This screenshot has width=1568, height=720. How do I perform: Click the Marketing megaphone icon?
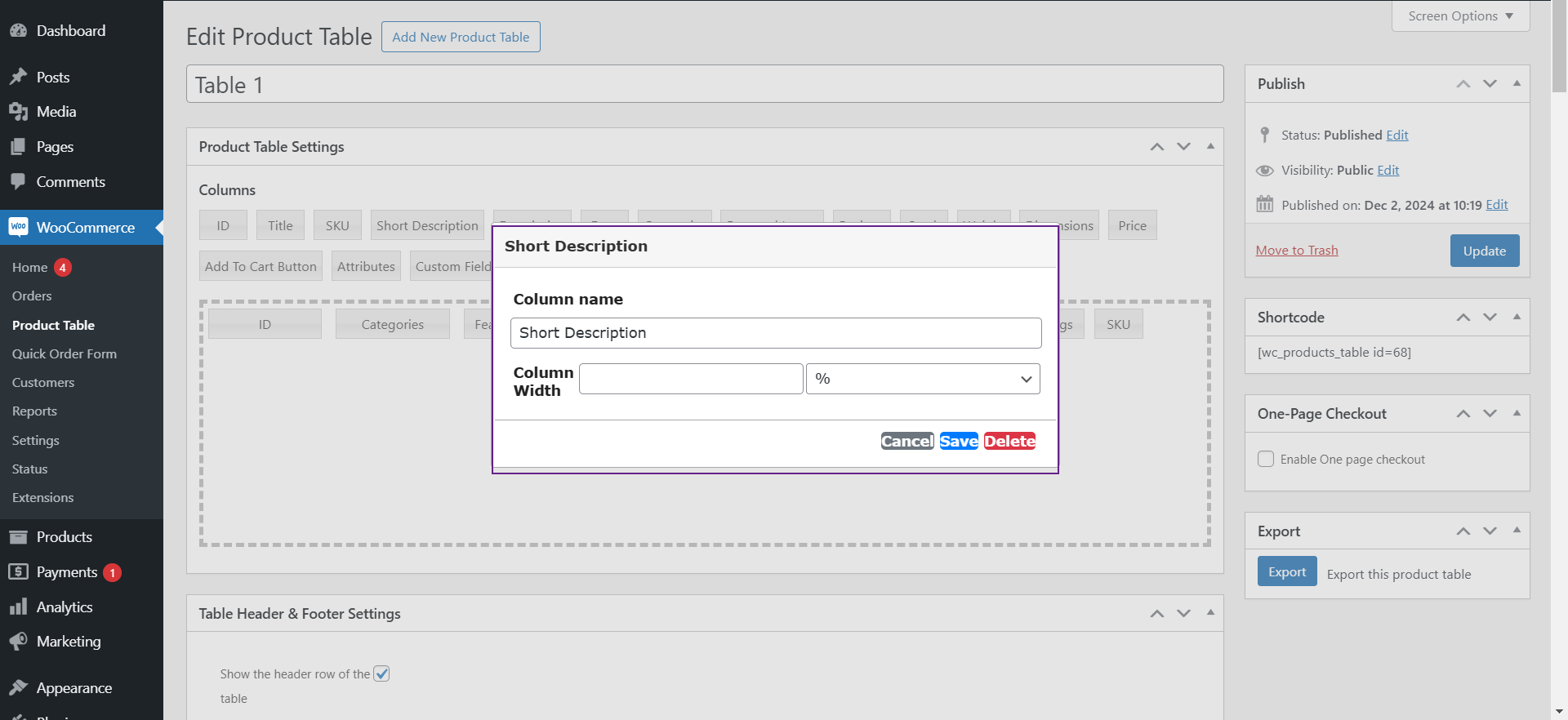(18, 642)
